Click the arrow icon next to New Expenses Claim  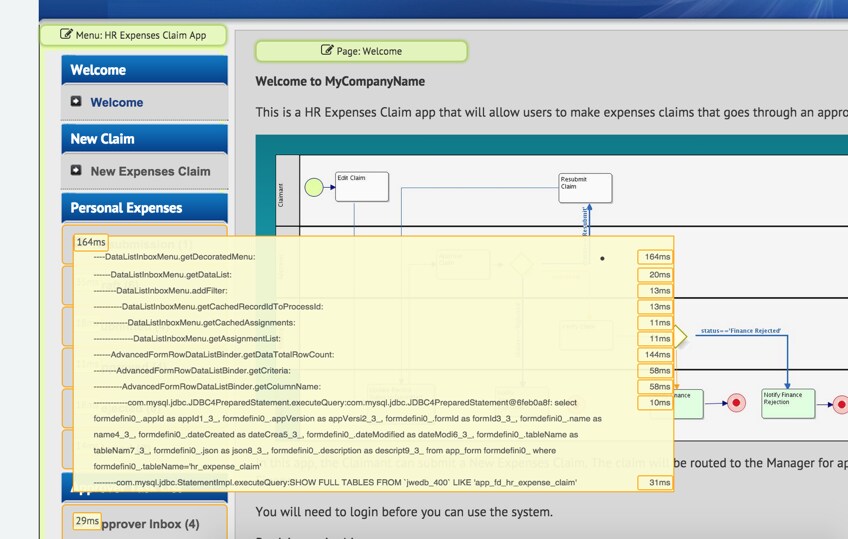pyautogui.click(x=76, y=170)
